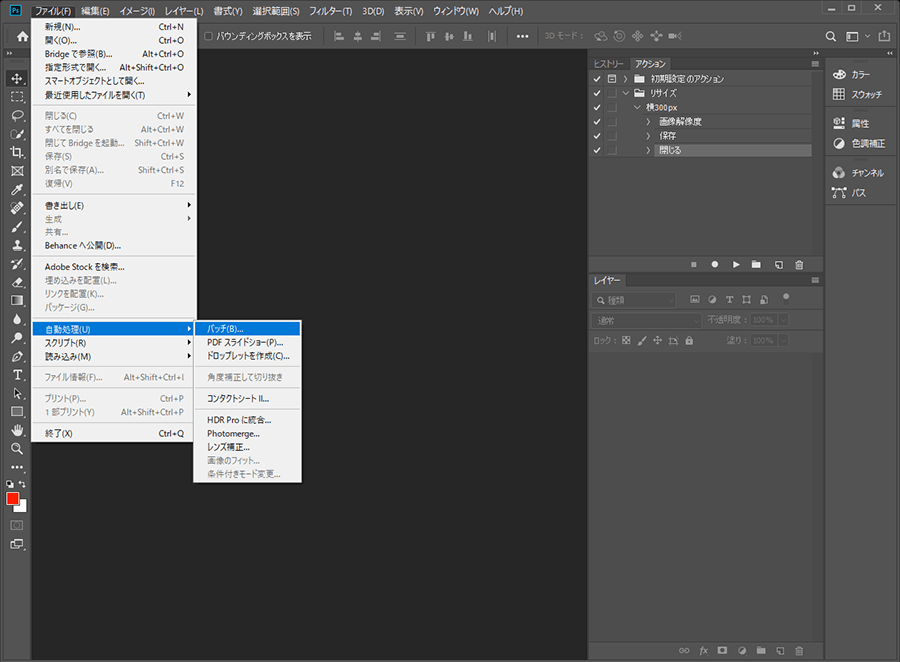Viewport: 900px width, 662px height.
Task: Toggle checkmark for 画像解像度 action step
Action: coord(597,121)
